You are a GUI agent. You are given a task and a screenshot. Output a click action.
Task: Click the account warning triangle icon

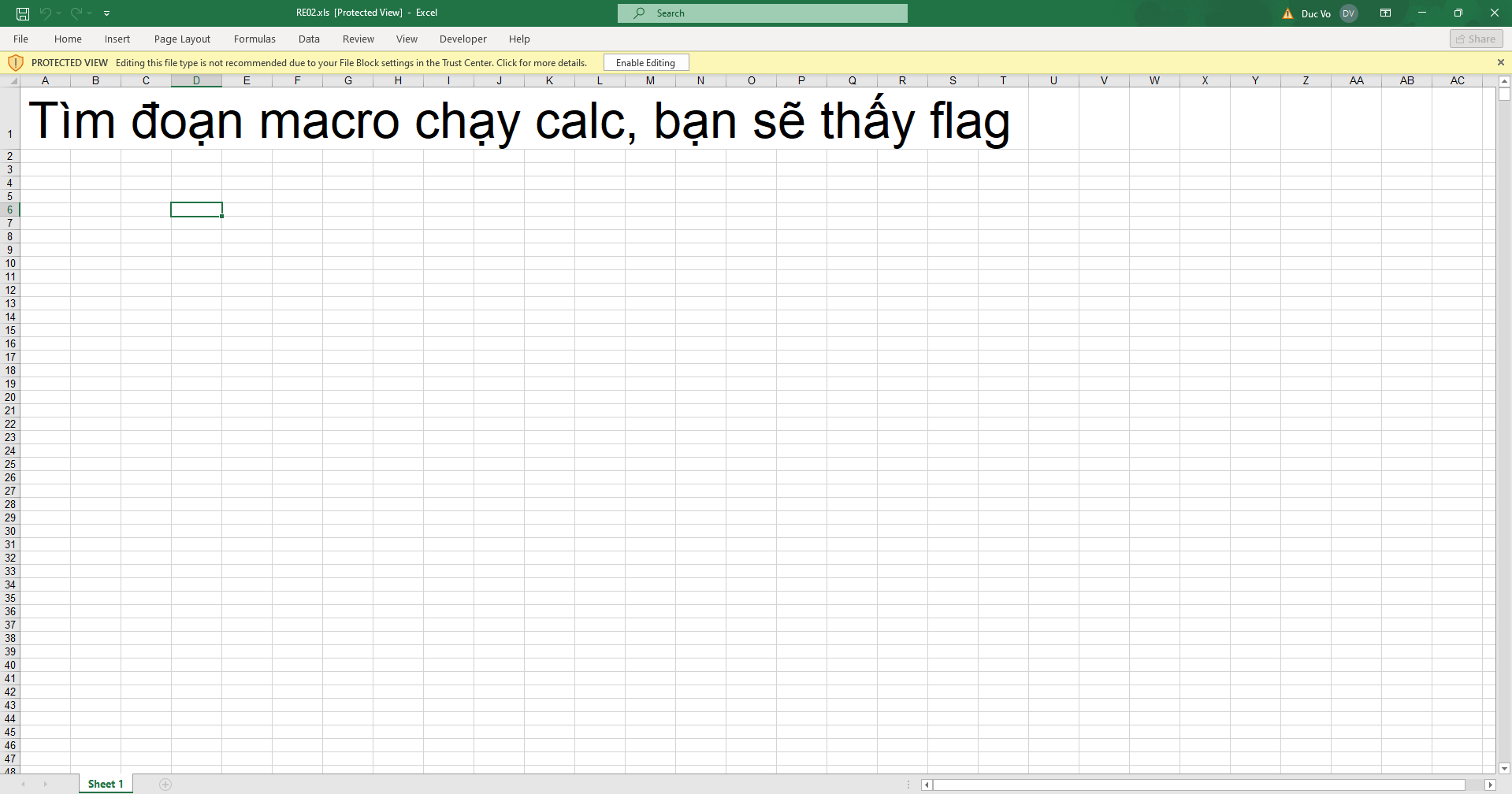click(x=1286, y=13)
